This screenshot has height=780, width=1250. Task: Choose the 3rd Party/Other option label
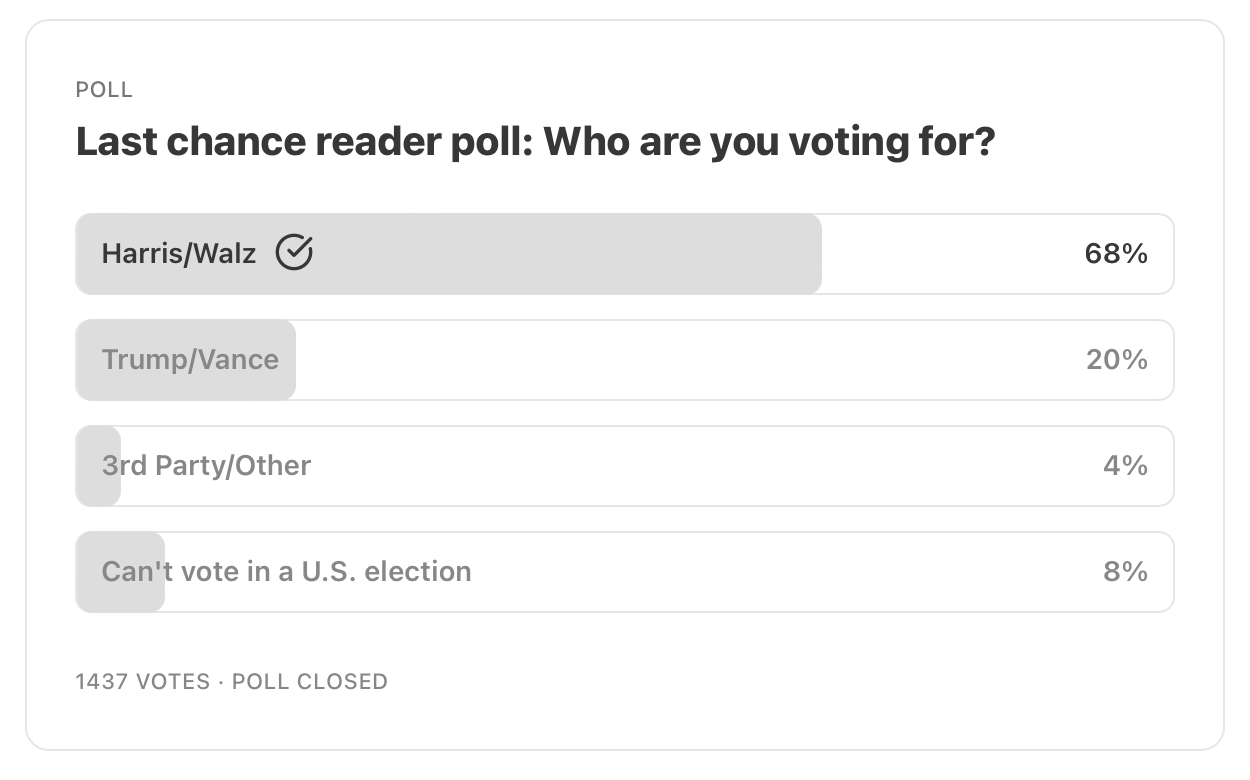tap(206, 466)
